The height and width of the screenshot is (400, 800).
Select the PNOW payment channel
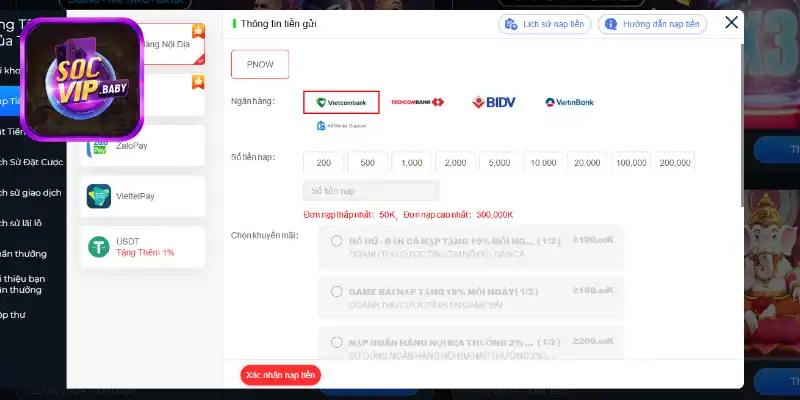point(260,64)
